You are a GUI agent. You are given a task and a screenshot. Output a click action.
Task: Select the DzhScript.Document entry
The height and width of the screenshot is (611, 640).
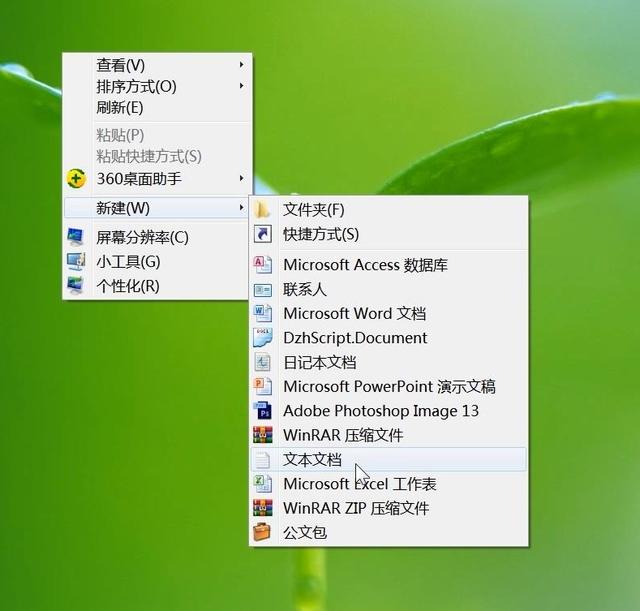point(389,338)
